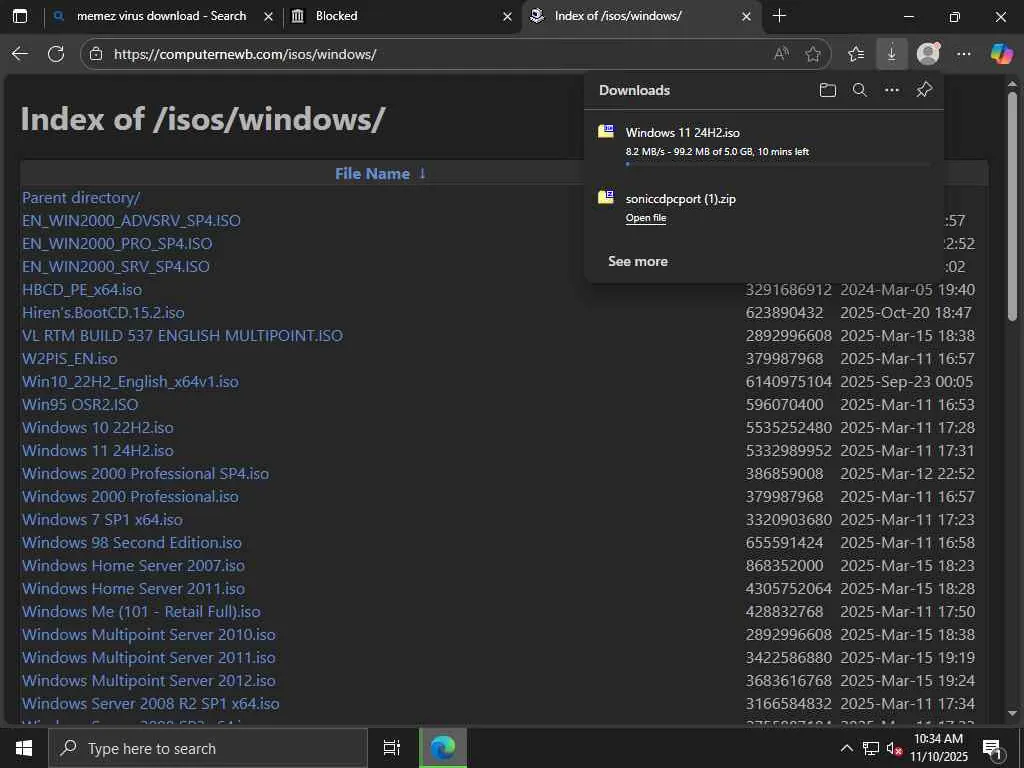Close the Index of /isos/windows/ tab
The image size is (1024, 768).
(x=746, y=17)
